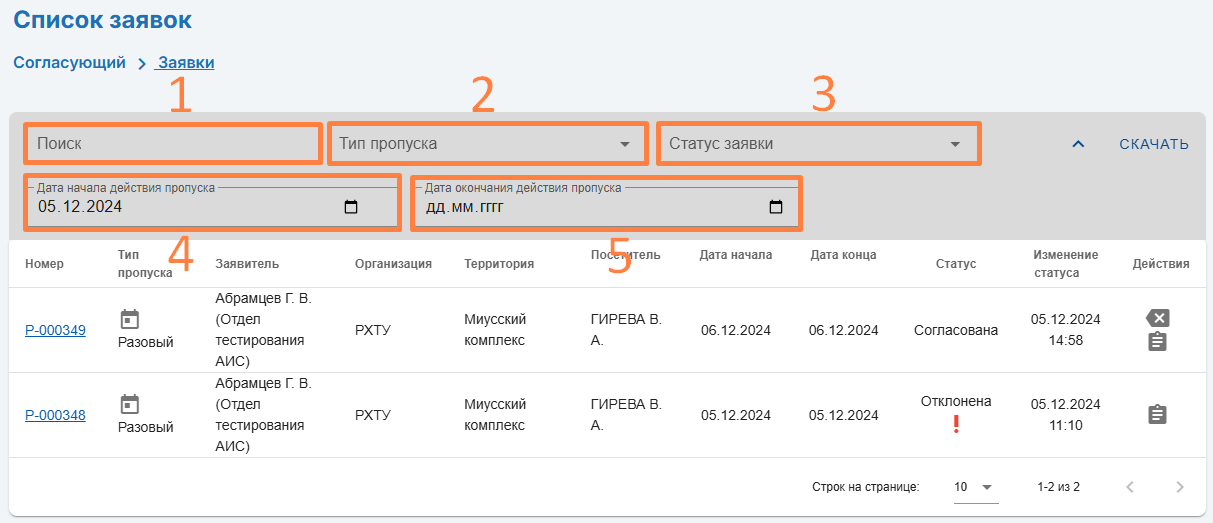Expand the Тип пропуска dropdown
Viewport: 1213px width, 523px height.
(625, 144)
